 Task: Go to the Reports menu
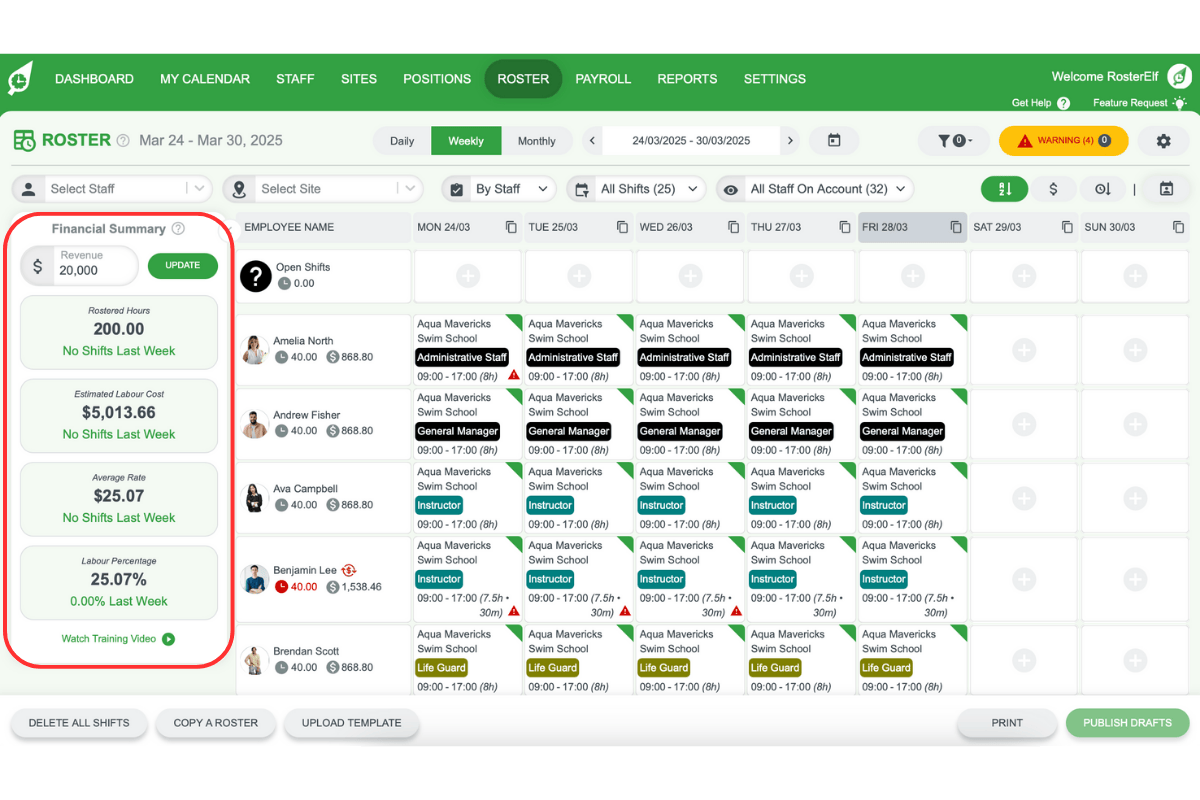click(x=687, y=79)
